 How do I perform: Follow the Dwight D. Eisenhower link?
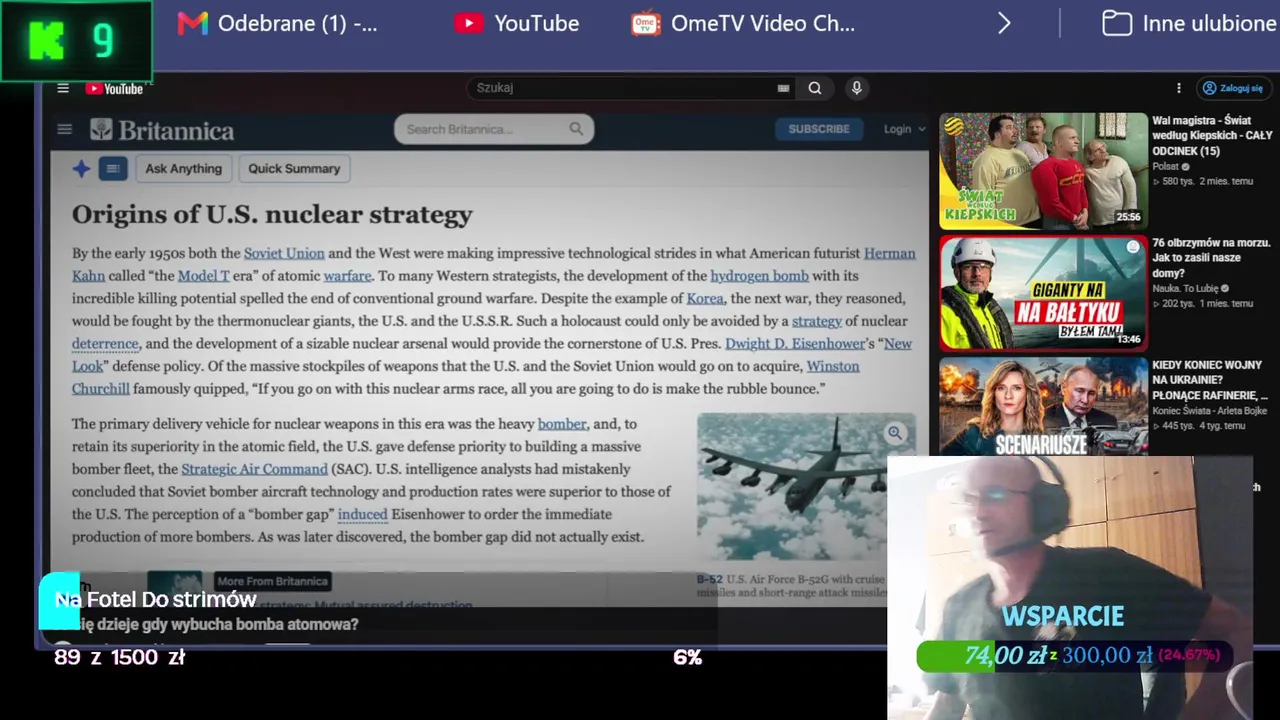(x=795, y=344)
